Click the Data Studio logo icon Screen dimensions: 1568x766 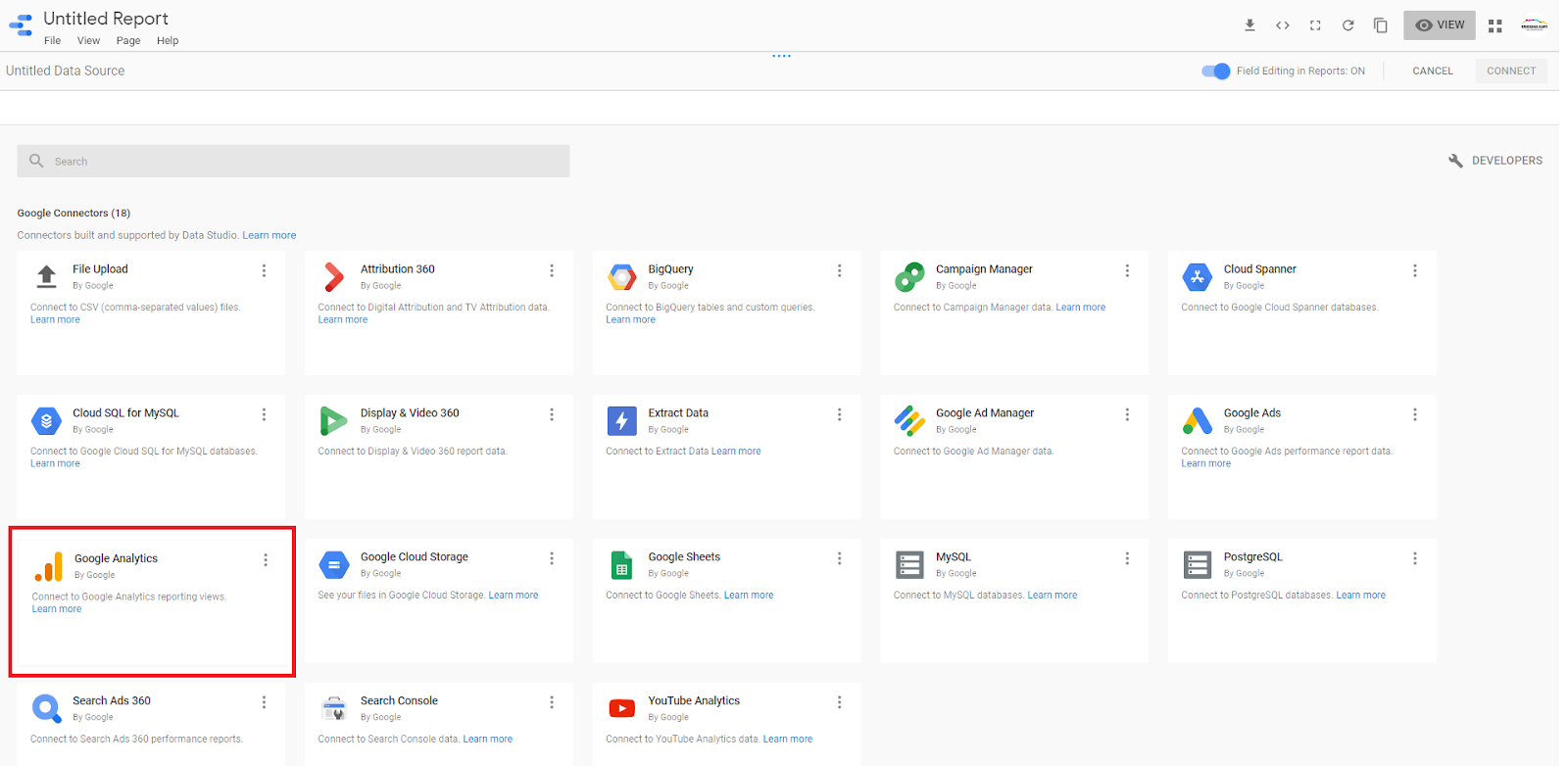21,25
